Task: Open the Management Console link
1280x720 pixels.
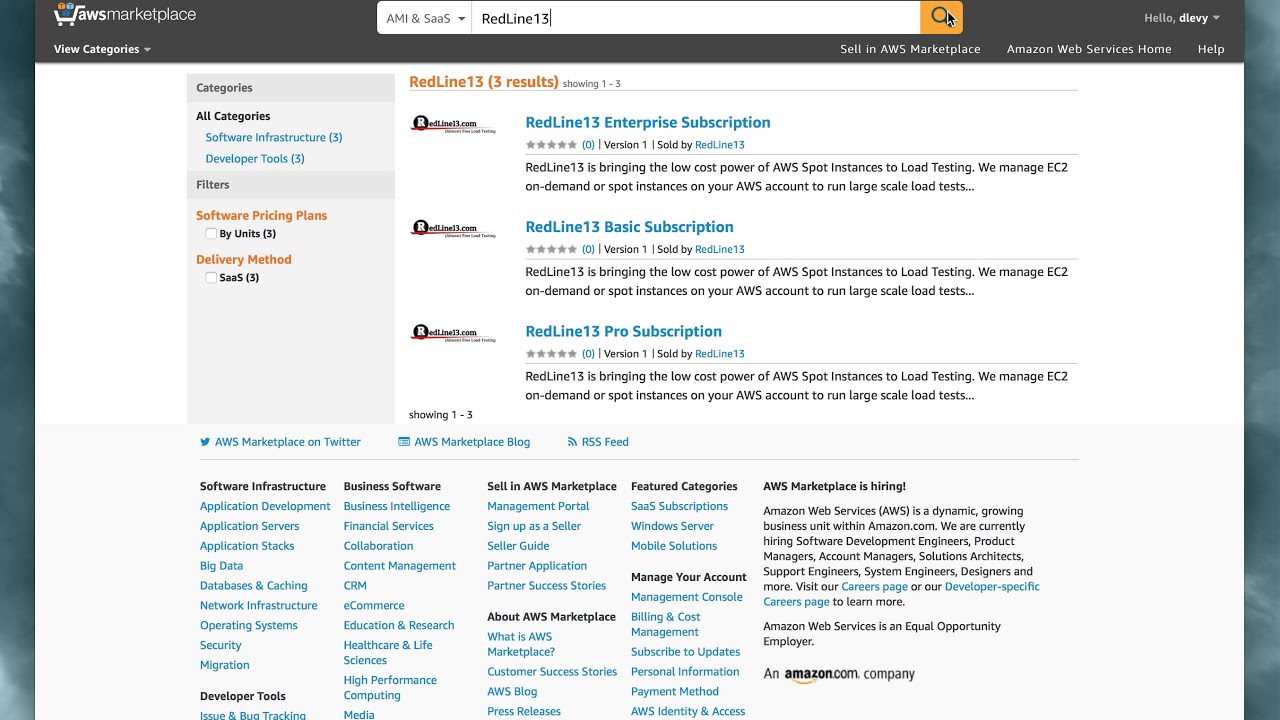Action: click(687, 597)
